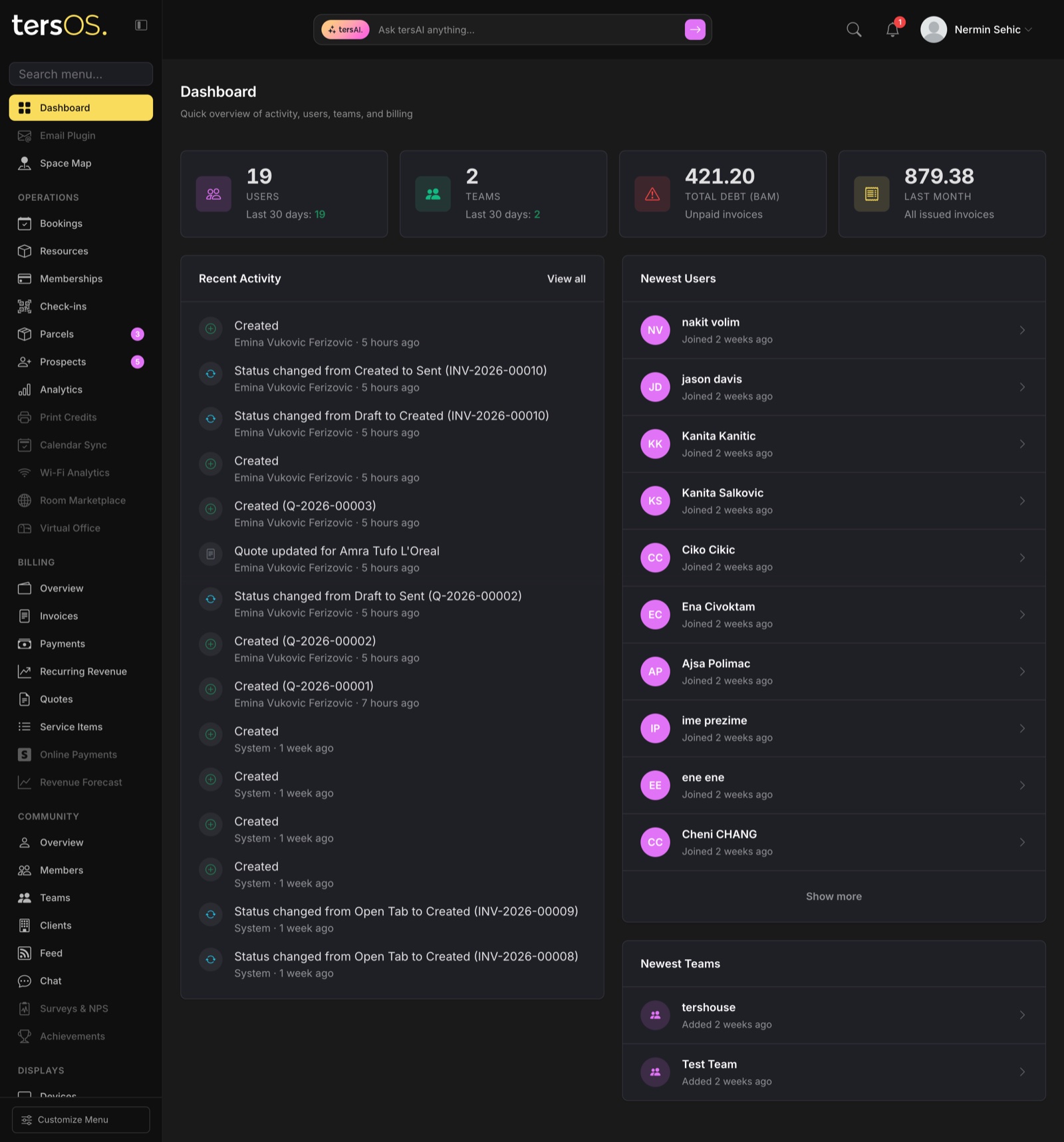The image size is (1064, 1142).
Task: Open the Chat section
Action: pos(53,980)
